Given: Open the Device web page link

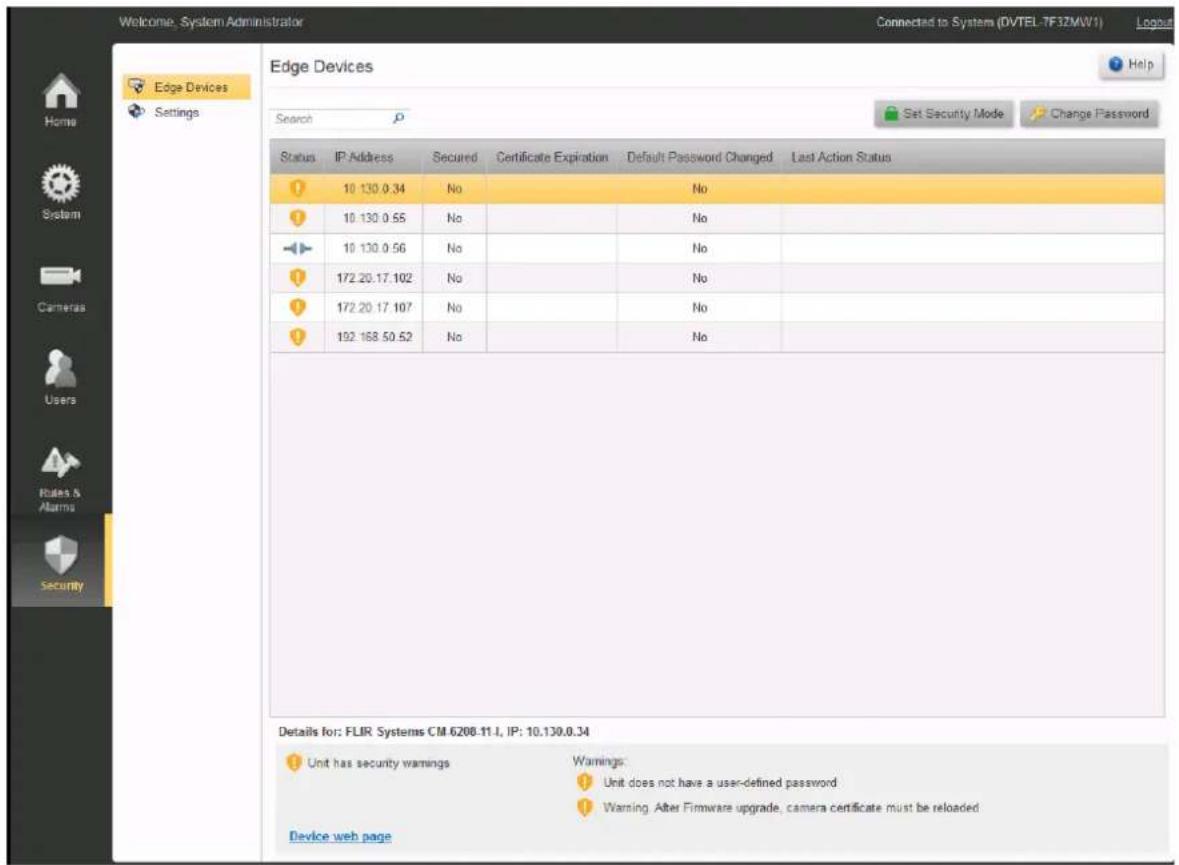Looking at the screenshot, I should (x=340, y=836).
